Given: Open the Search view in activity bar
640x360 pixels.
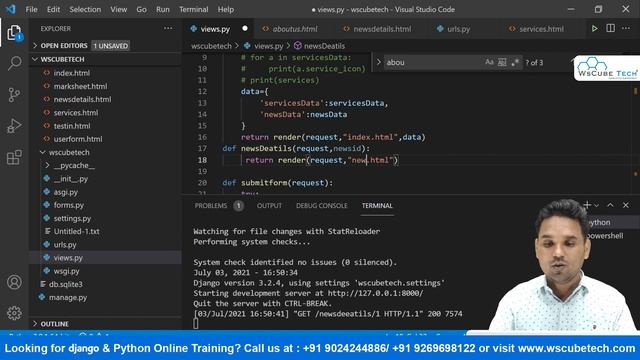Looking at the screenshot, I should pyautogui.click(x=14, y=63).
